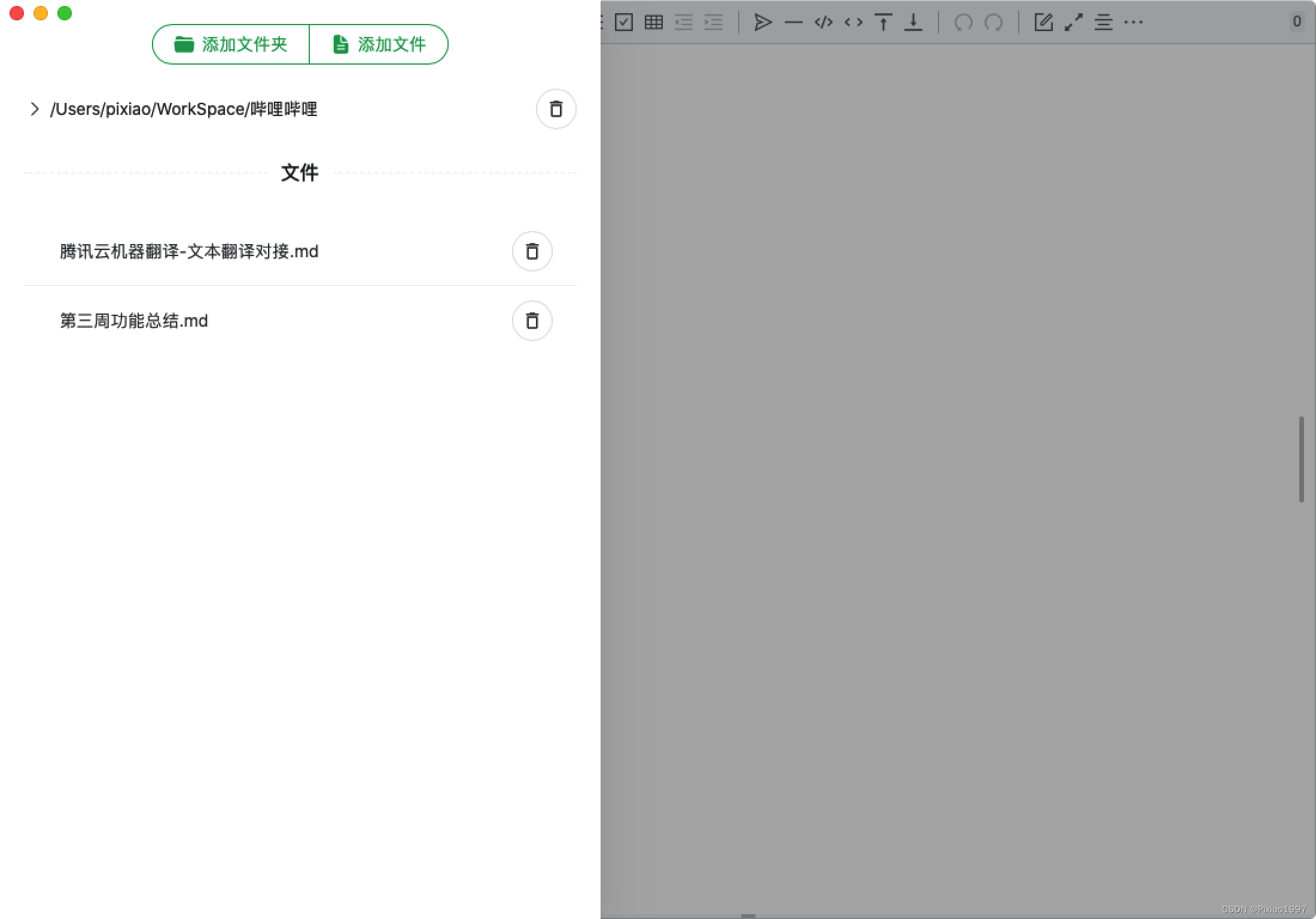
Task: Insert a horizontal divider line
Action: coord(793,23)
